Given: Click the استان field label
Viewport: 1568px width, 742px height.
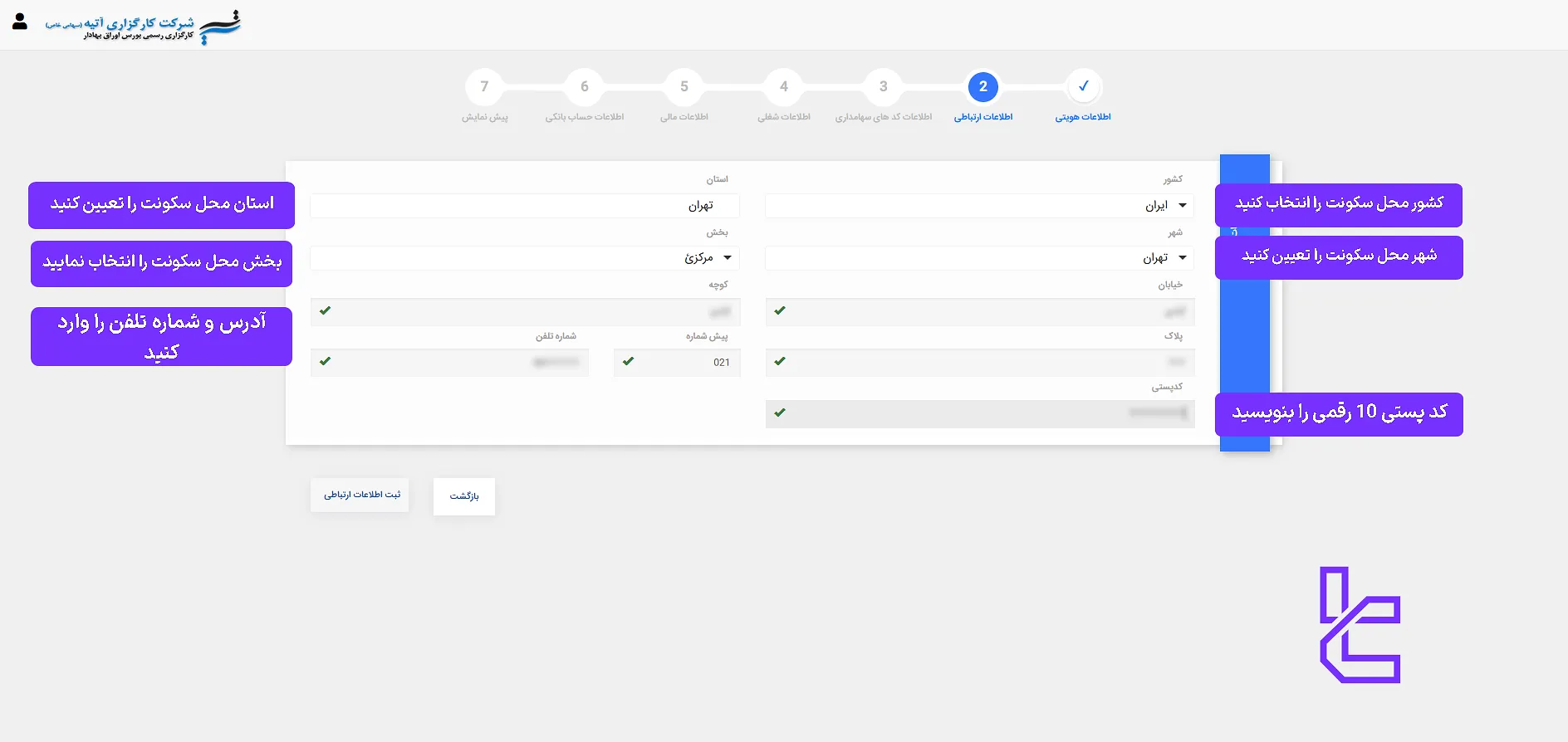Looking at the screenshot, I should [718, 179].
